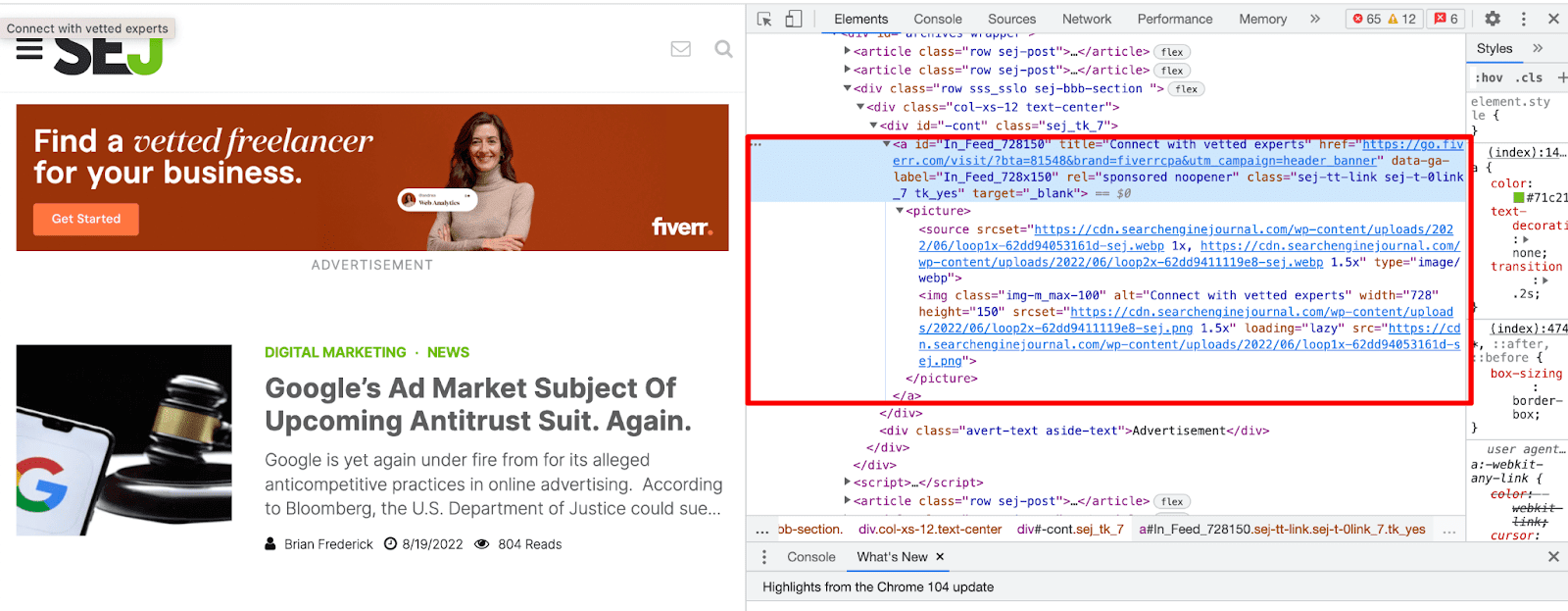Image resolution: width=1568 pixels, height=611 pixels.
Task: Expand the second article row sej-post node
Action: click(848, 70)
